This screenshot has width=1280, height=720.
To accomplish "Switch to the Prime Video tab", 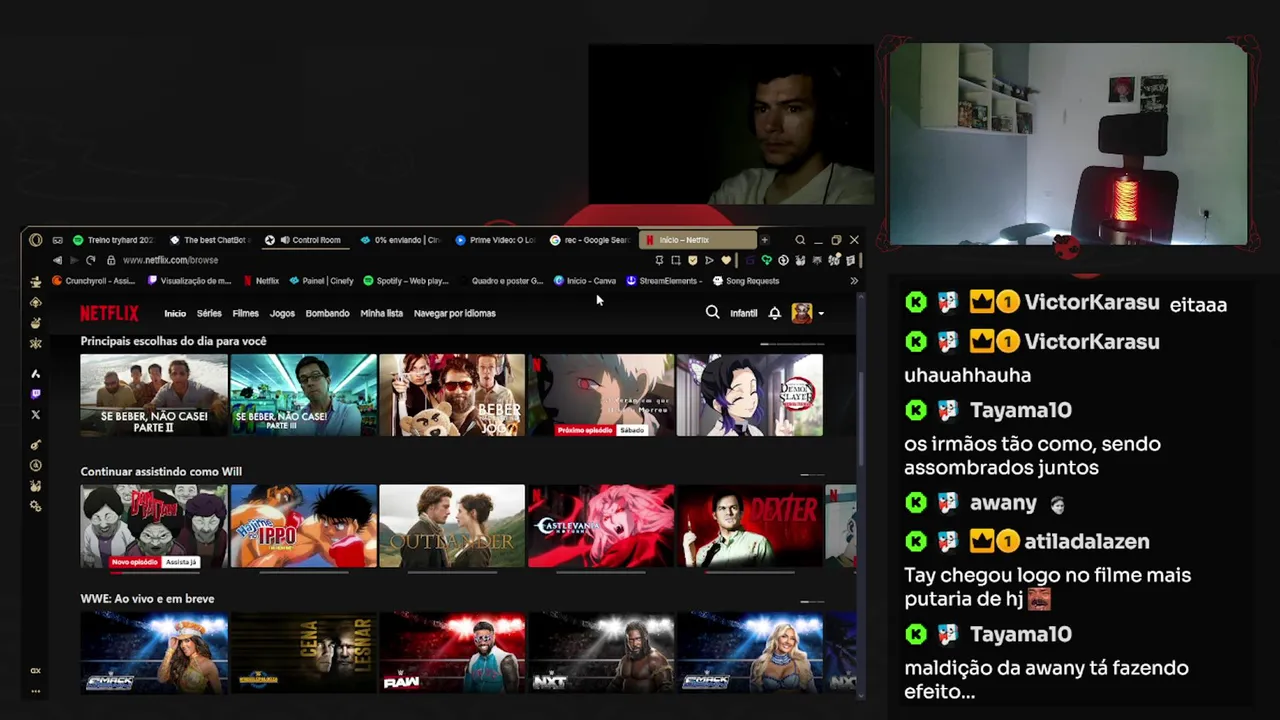I will [x=495, y=240].
